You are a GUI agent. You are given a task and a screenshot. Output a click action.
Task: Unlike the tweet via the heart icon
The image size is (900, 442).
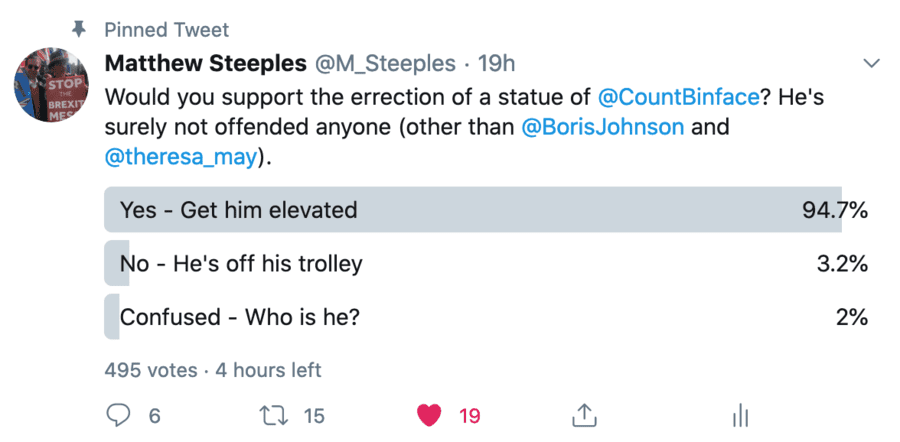[429, 414]
